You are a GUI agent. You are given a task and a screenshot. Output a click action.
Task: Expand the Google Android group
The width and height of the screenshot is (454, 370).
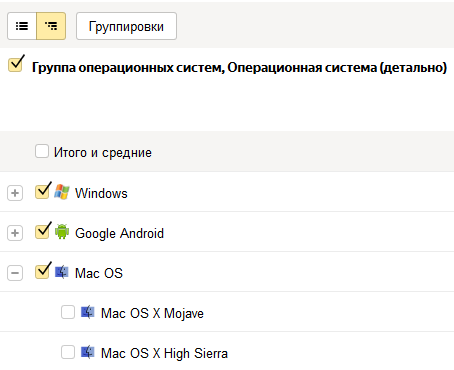point(15,233)
